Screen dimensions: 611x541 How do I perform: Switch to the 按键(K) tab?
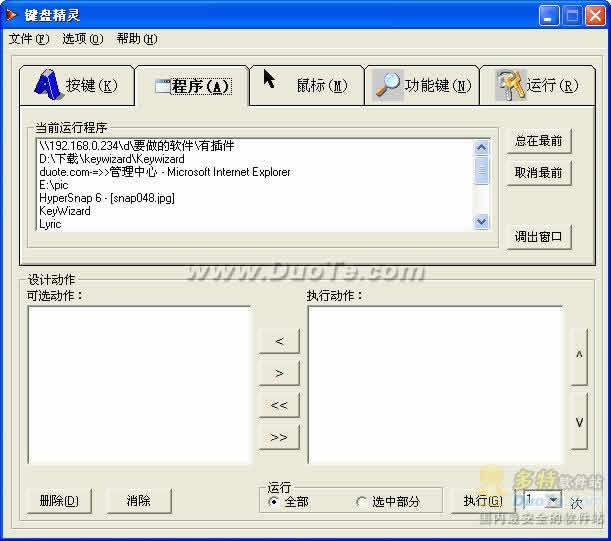[77, 85]
